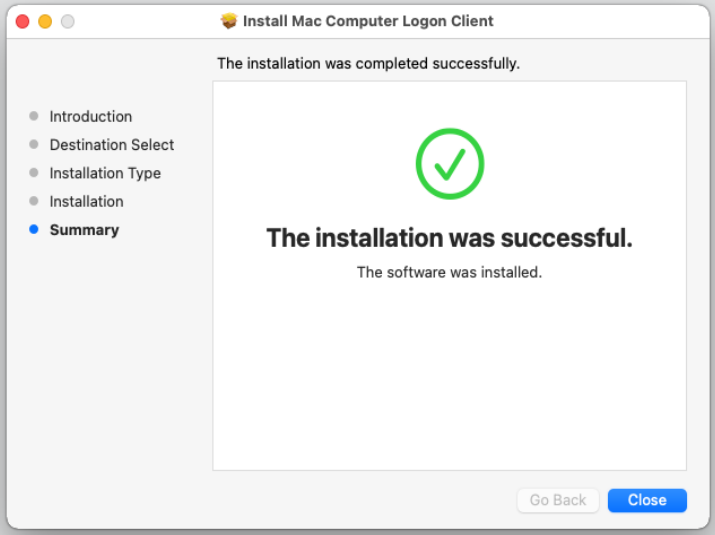Image resolution: width=715 pixels, height=535 pixels.
Task: Select the Introduction step in sidebar
Action: (91, 117)
